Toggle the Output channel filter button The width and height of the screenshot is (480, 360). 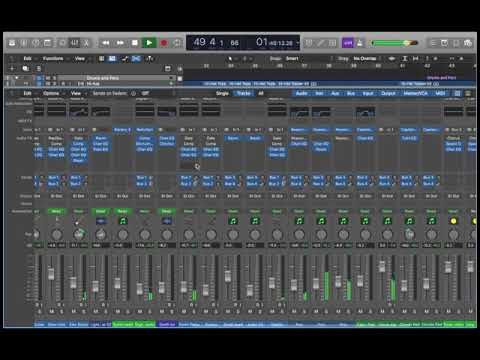click(388, 93)
